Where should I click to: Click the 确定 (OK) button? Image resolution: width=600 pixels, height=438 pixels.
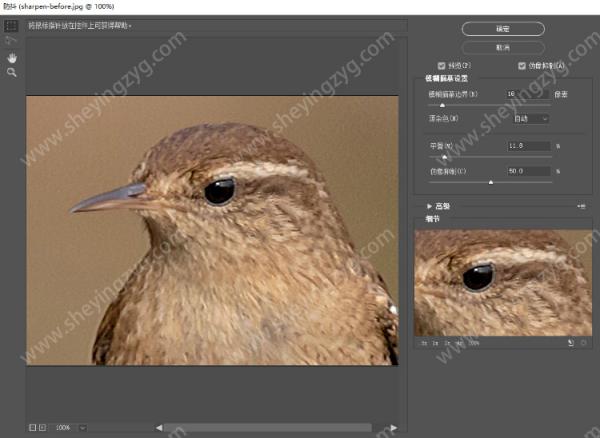point(503,29)
